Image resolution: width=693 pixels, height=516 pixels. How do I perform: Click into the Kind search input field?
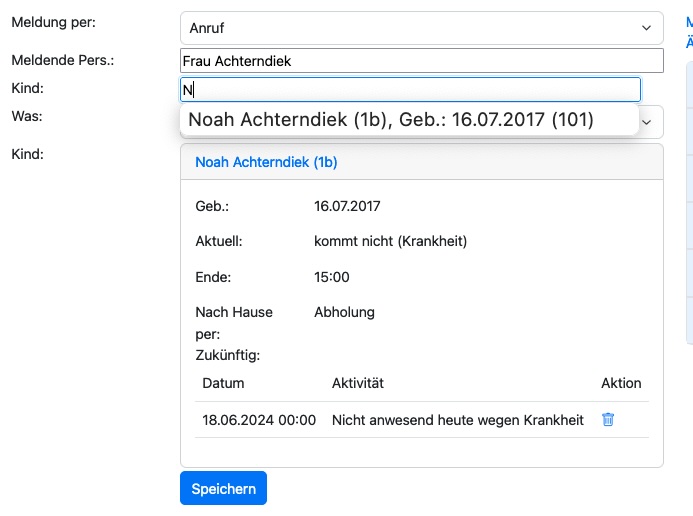tap(410, 89)
